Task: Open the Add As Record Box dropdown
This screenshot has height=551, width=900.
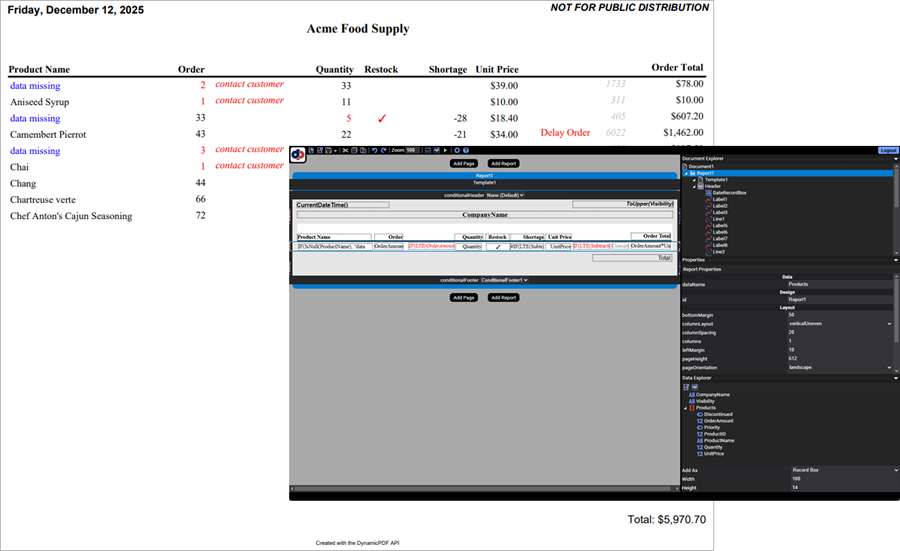Action: [839, 469]
